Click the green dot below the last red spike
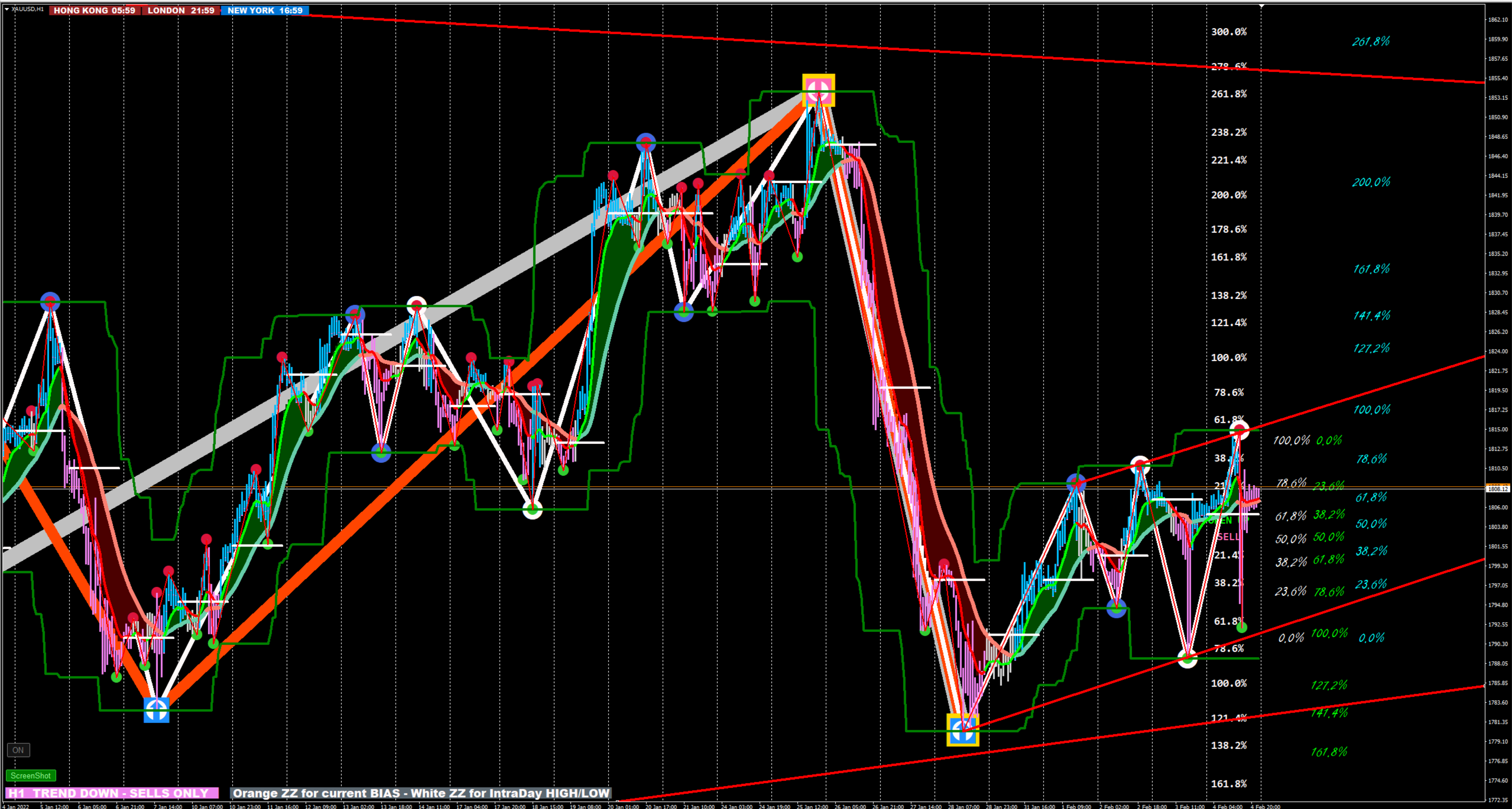This screenshot has width=1512, height=809. 1241,628
